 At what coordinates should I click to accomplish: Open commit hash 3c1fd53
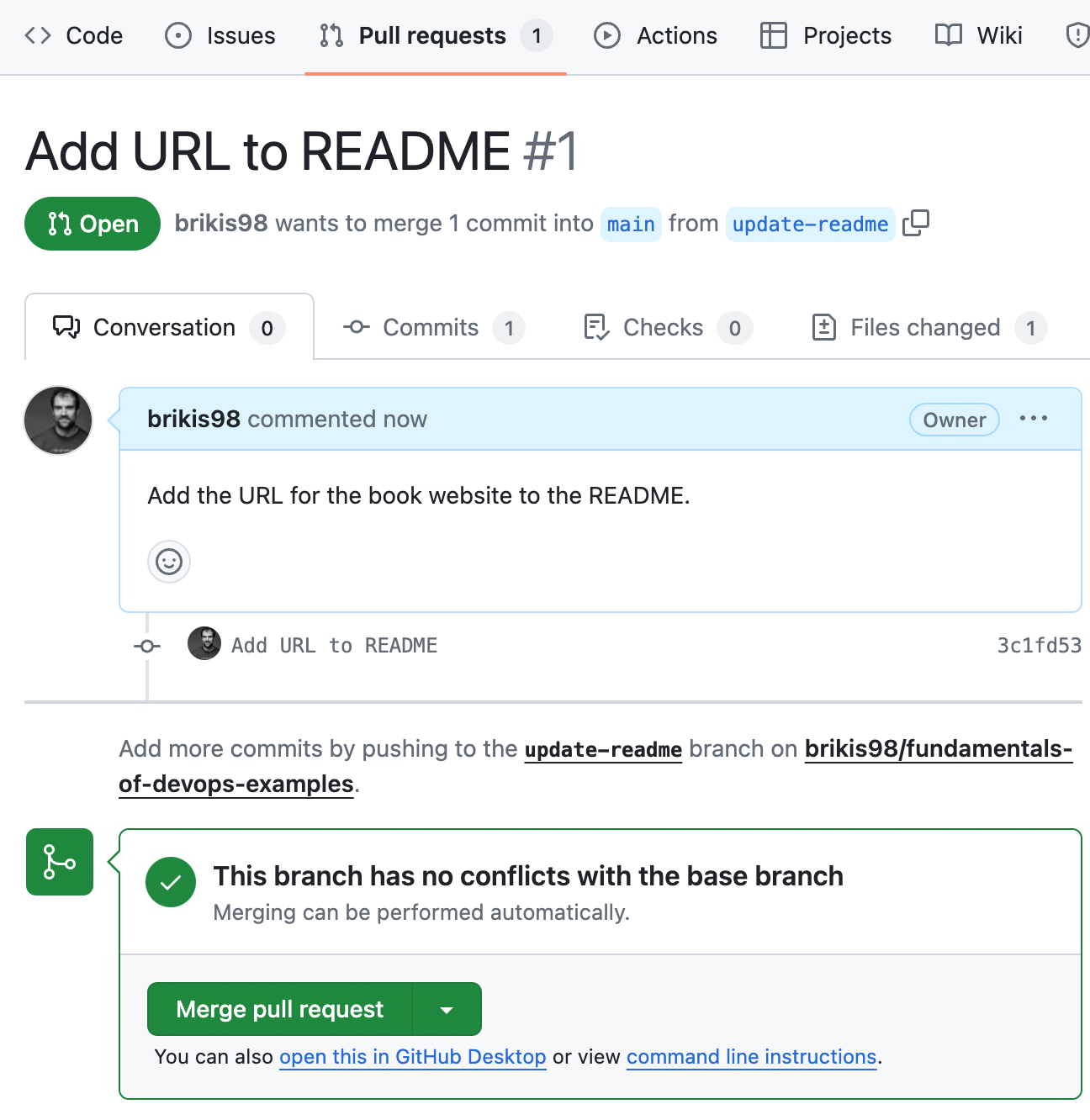coord(1039,646)
